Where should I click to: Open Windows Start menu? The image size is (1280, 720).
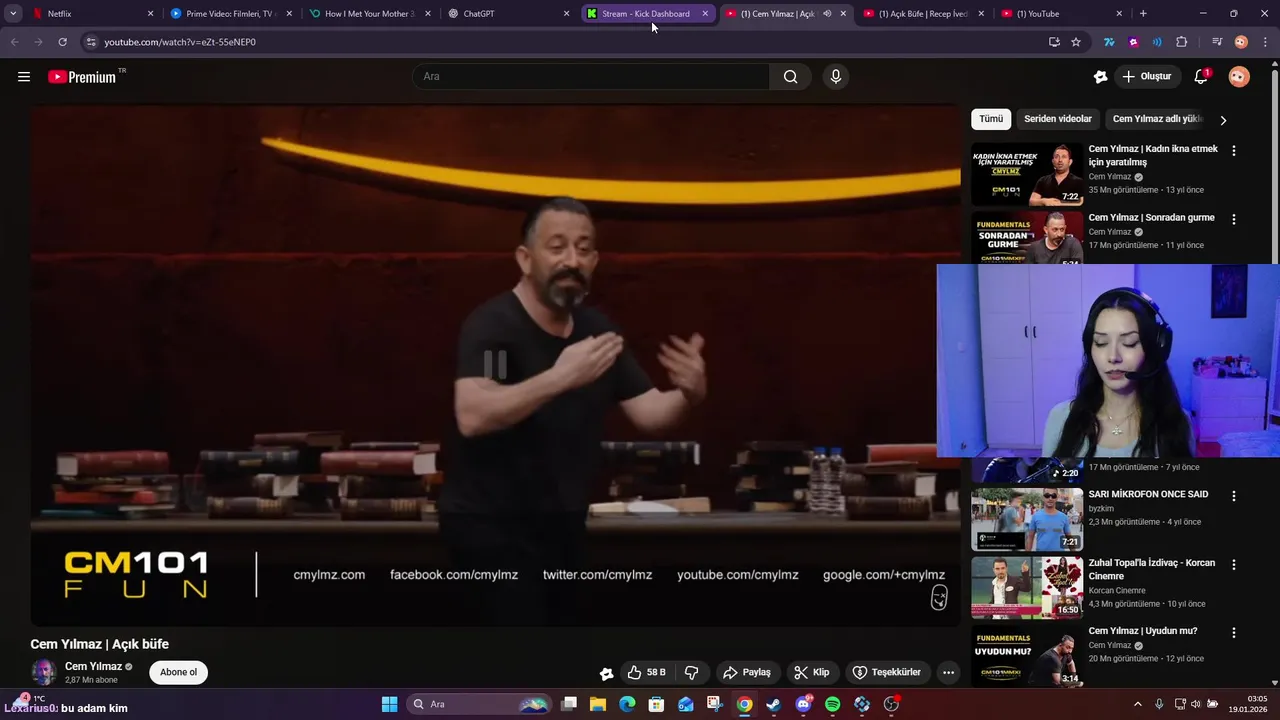[389, 704]
